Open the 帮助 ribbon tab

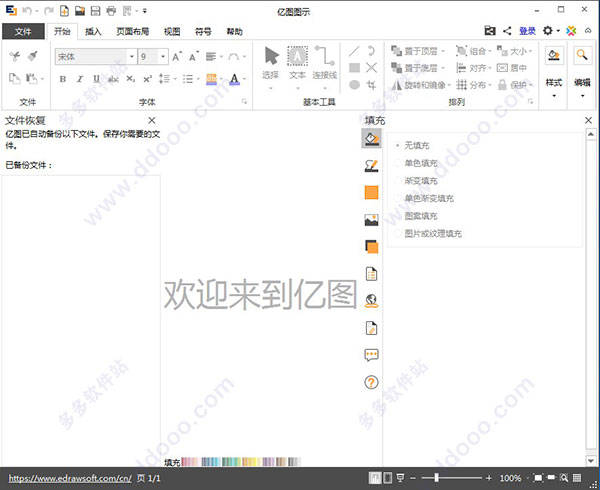pos(235,31)
